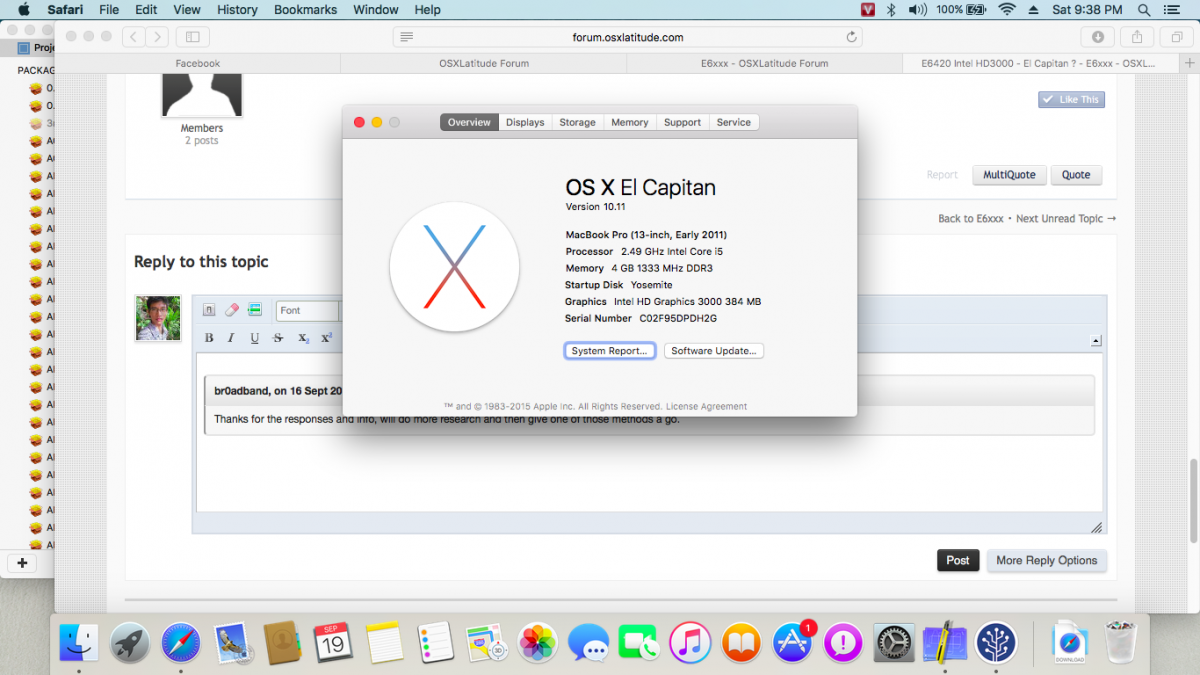Toggle editing mode icon in reply editor
The image size is (1200, 675).
point(209,310)
